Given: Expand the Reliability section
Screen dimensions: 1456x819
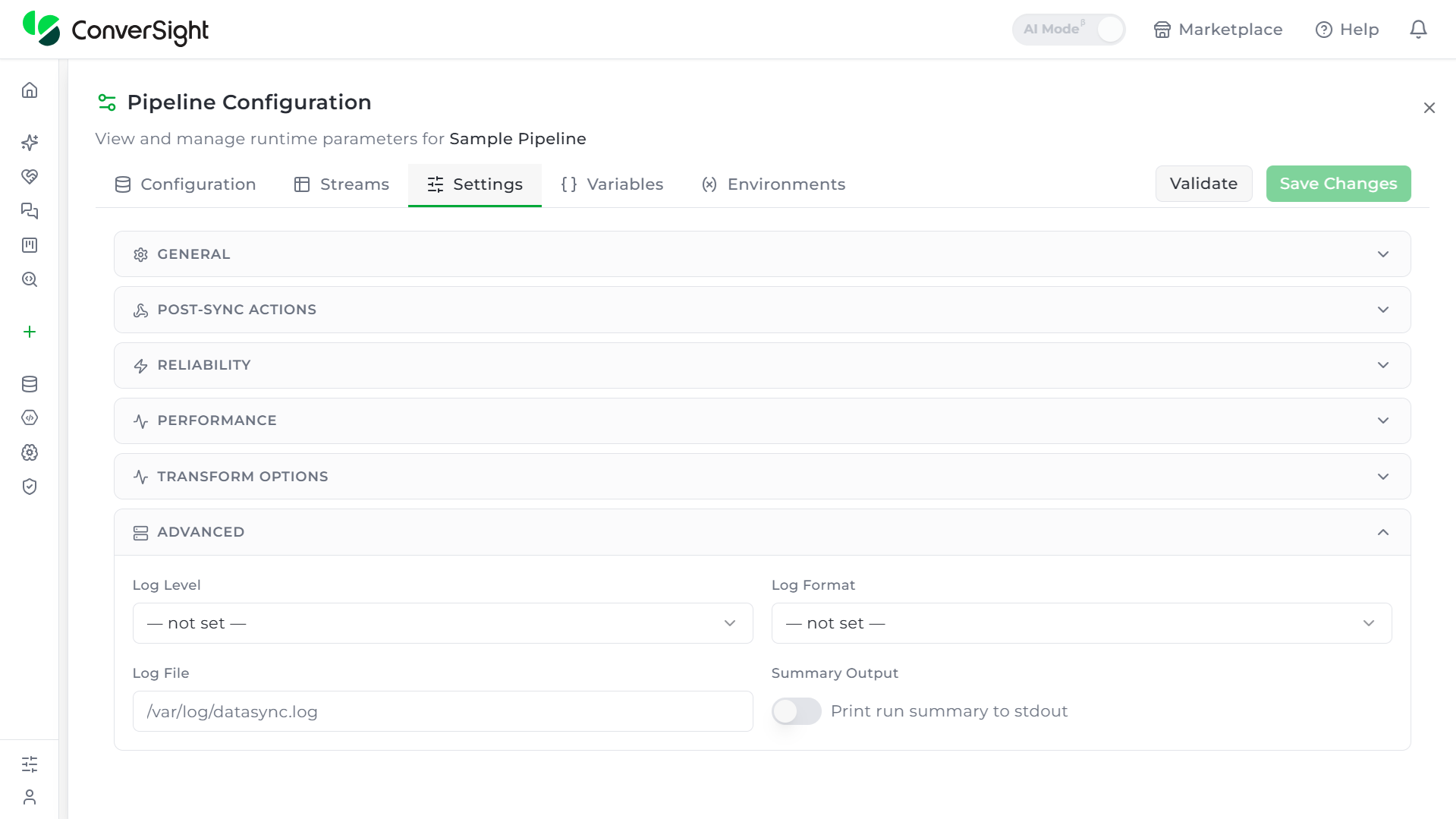Looking at the screenshot, I should click(x=762, y=365).
